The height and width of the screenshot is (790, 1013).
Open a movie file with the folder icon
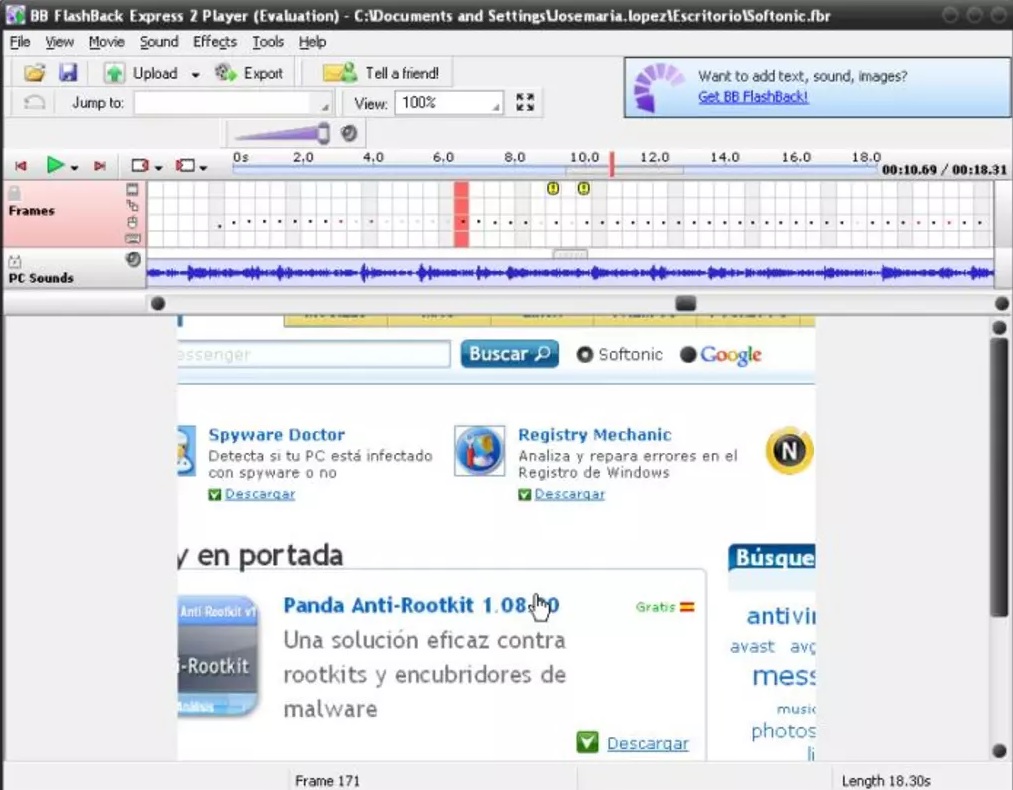click(x=34, y=73)
